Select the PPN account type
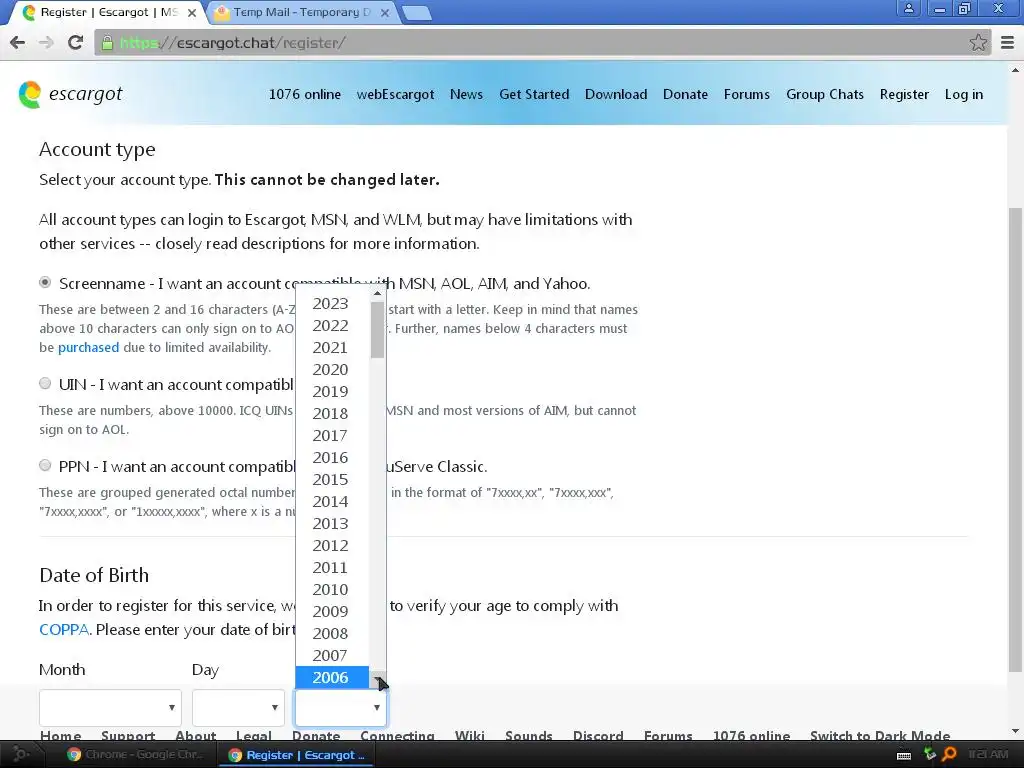 coord(45,465)
